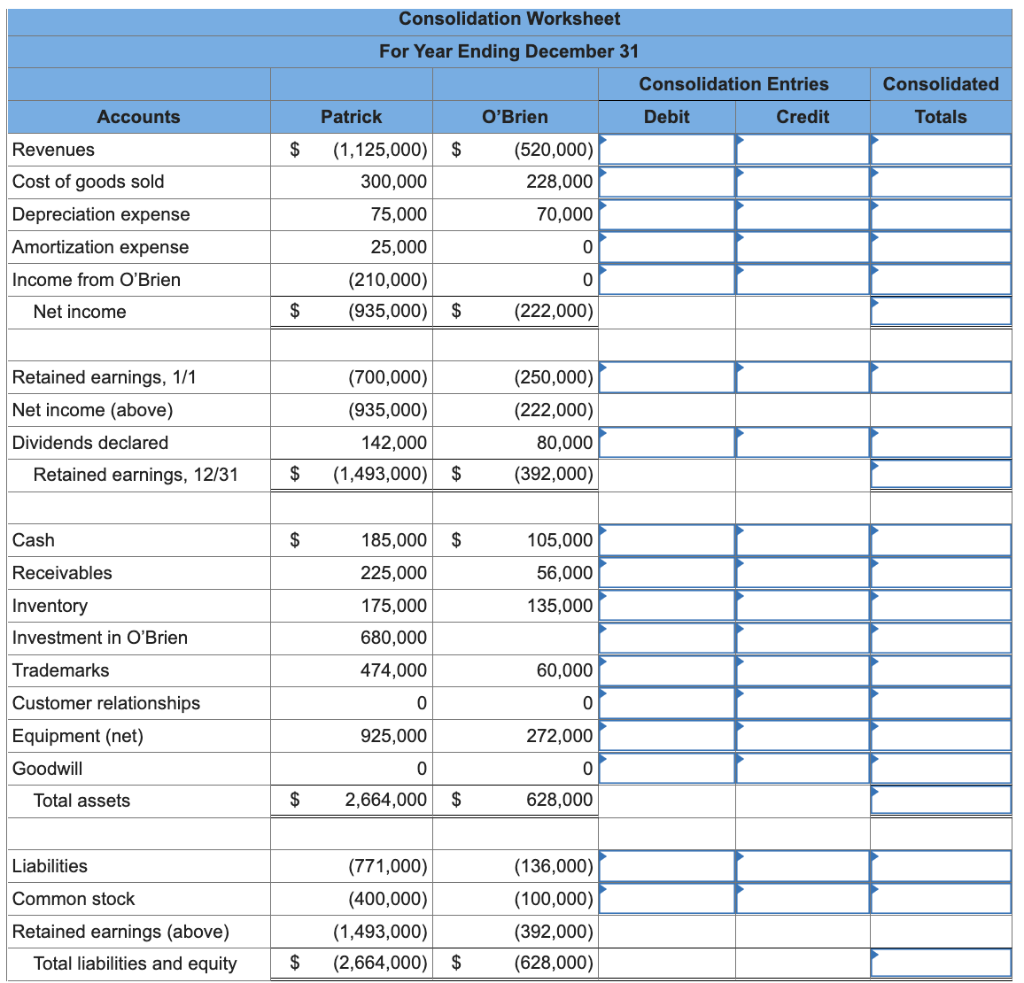Select Inventory Credit entry cell
Screen dimensions: 1024x983
click(803, 605)
